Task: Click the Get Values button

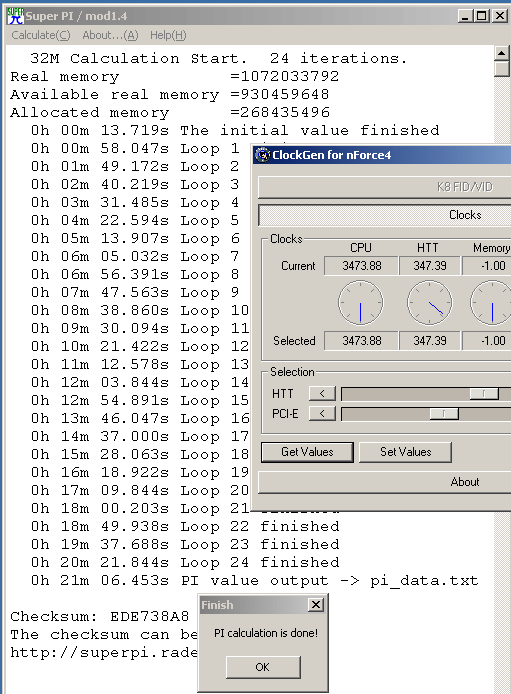Action: coord(307,452)
